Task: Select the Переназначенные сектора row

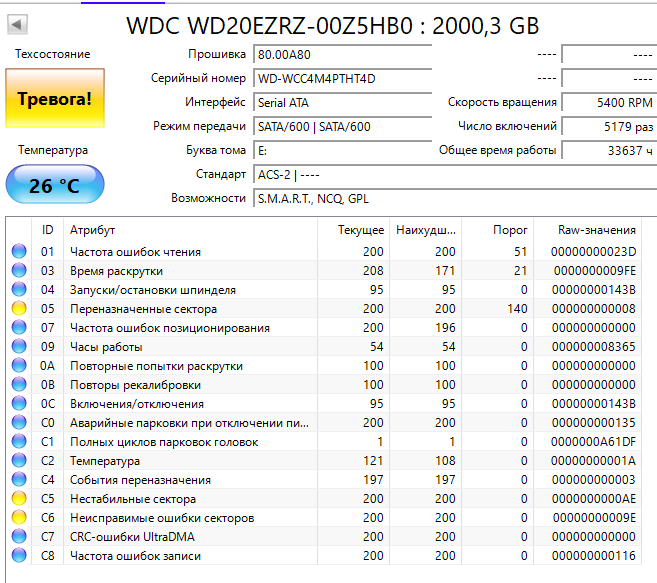Action: (323, 308)
